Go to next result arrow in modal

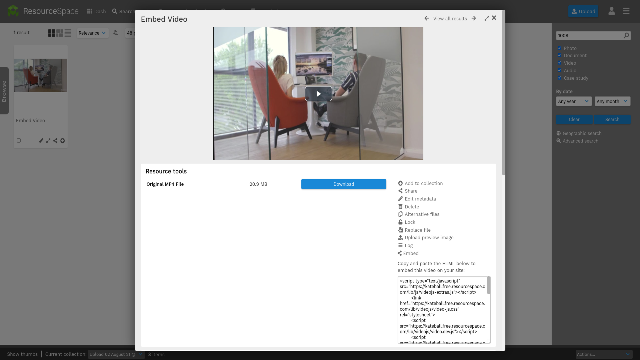(x=474, y=18)
